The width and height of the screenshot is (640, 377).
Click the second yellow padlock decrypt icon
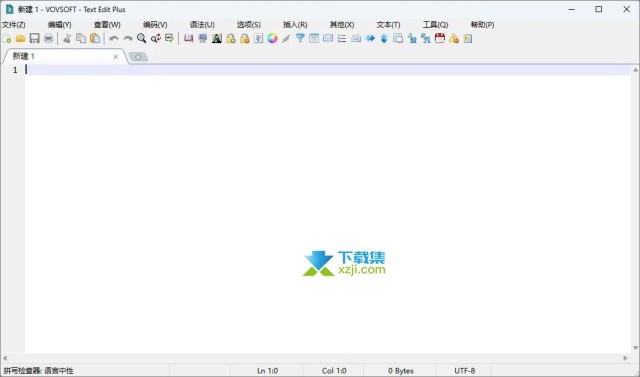click(244, 39)
